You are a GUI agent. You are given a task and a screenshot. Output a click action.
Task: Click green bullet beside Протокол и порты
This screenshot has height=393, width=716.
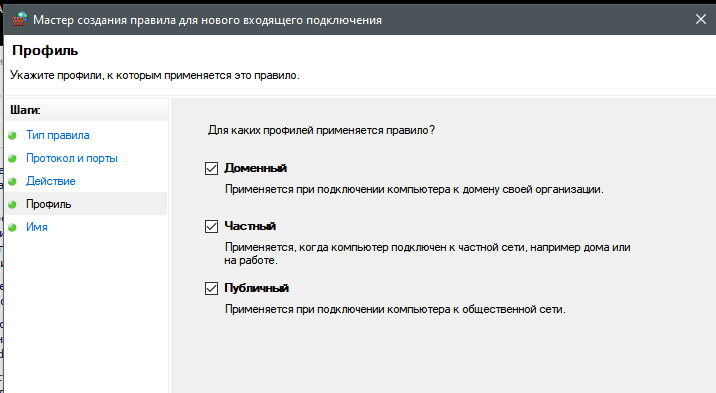click(12, 158)
